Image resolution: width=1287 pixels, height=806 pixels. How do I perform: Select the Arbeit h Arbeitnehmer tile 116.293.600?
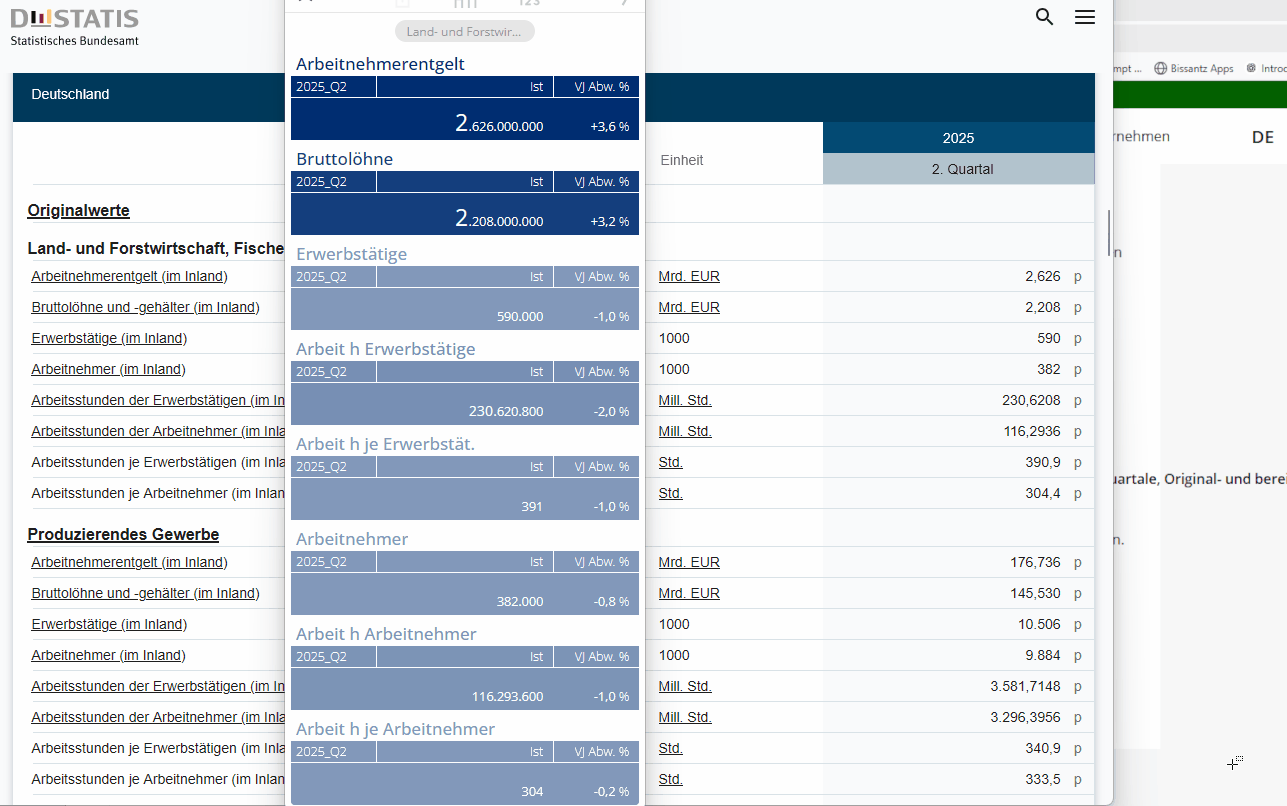coord(465,690)
